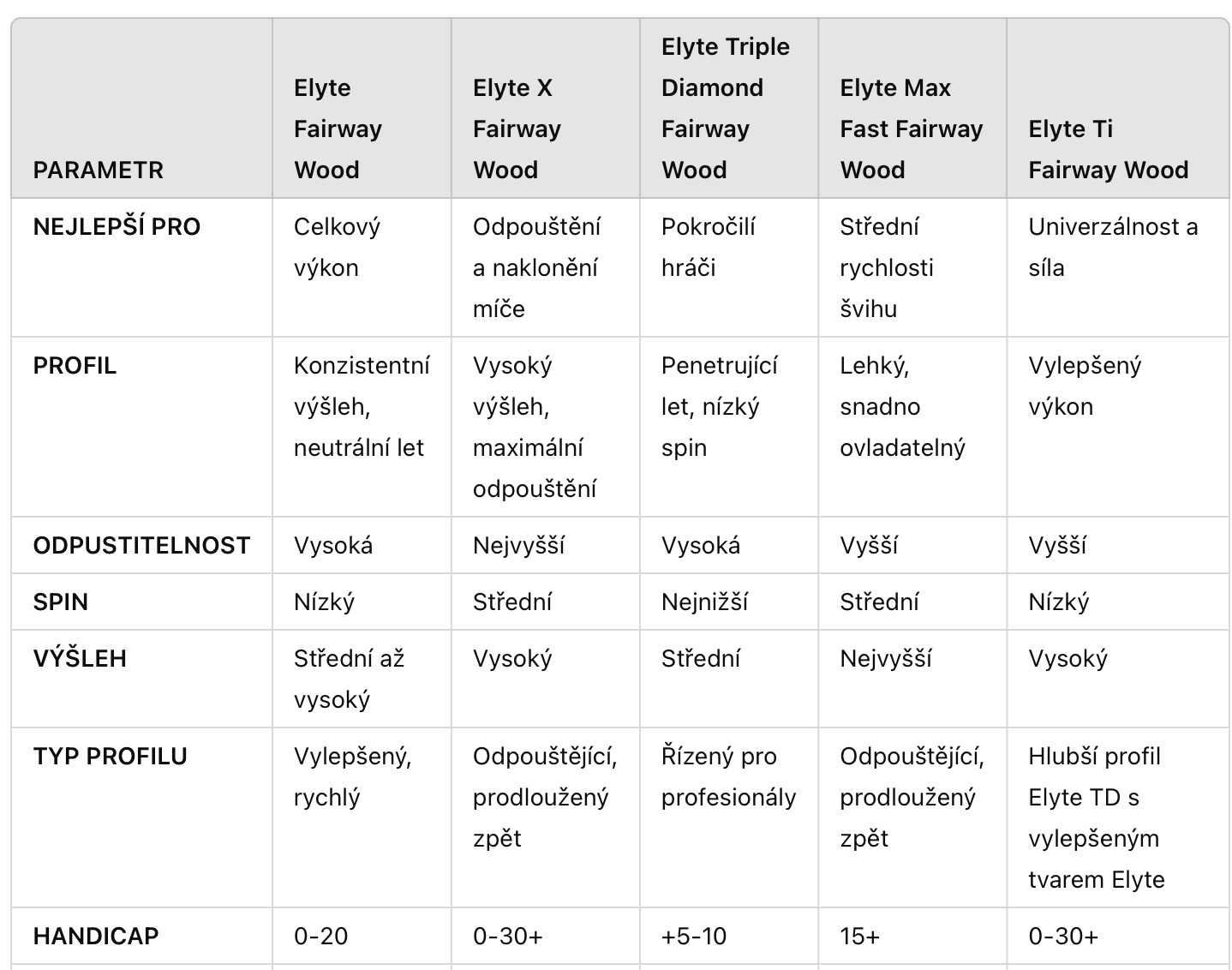Select the Elyte Ti Fairway Wood header
The height and width of the screenshot is (970, 1232).
(1109, 149)
